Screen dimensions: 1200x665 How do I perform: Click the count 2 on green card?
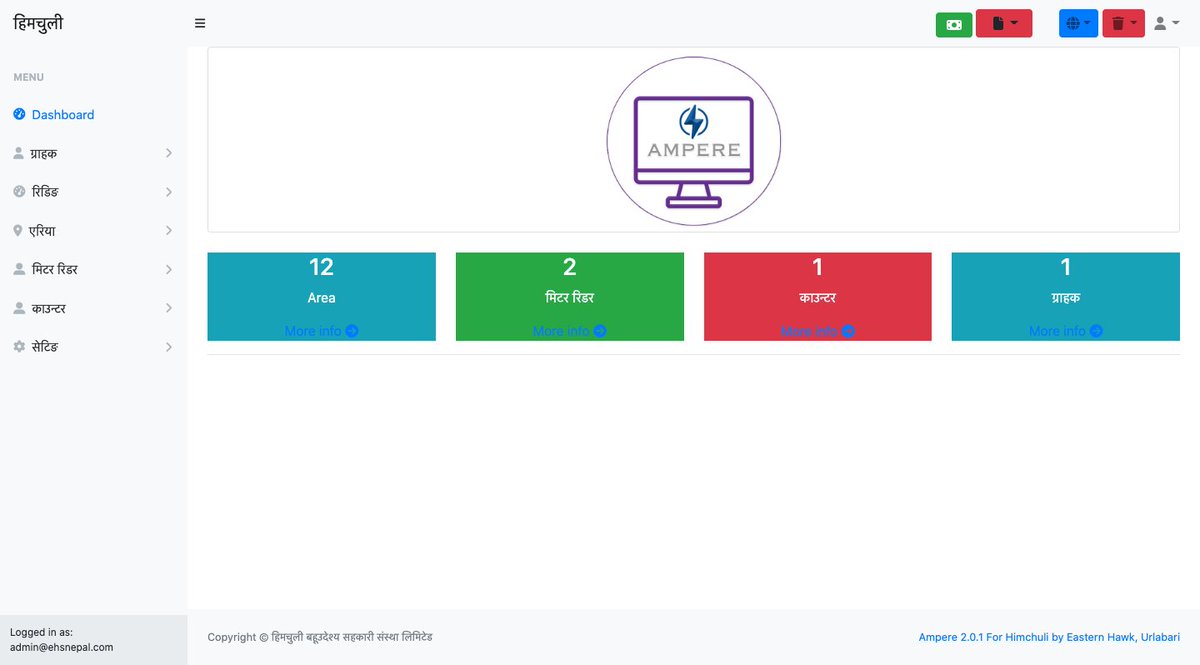pyautogui.click(x=569, y=267)
